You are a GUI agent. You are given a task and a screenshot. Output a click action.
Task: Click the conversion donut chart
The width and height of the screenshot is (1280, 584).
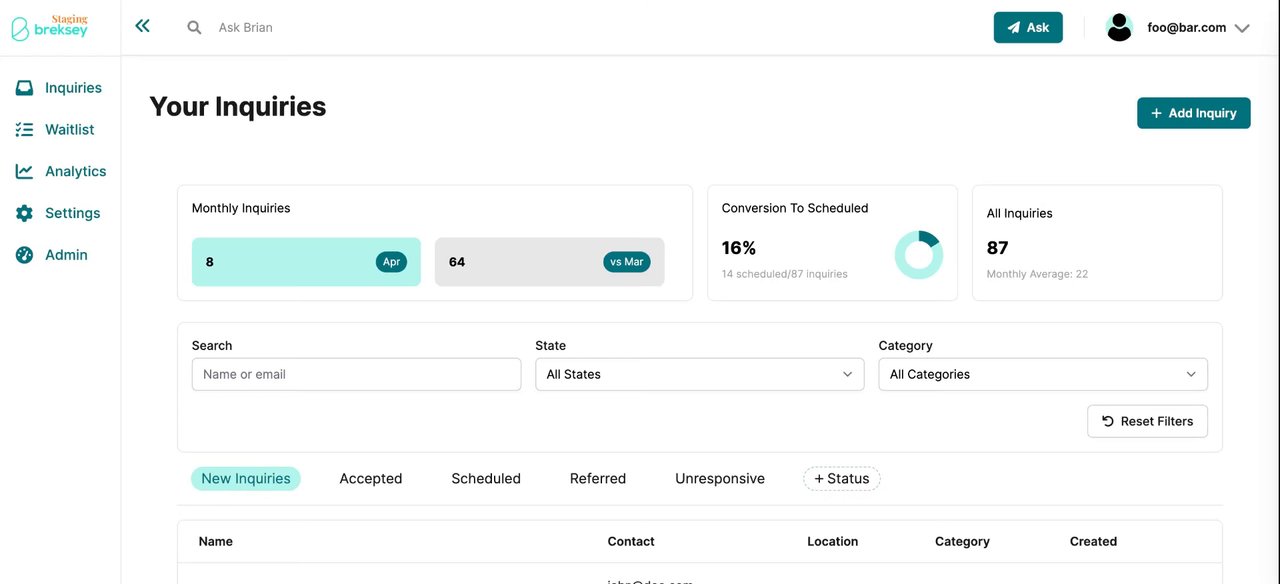(x=918, y=255)
